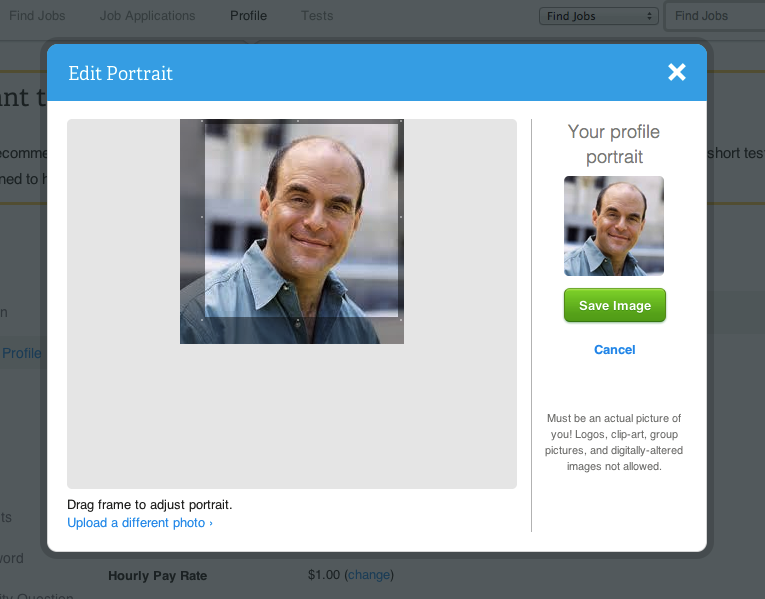Click the Find Jobs search field
Screen dimensions: 765x599
pyautogui.click(x=715, y=16)
